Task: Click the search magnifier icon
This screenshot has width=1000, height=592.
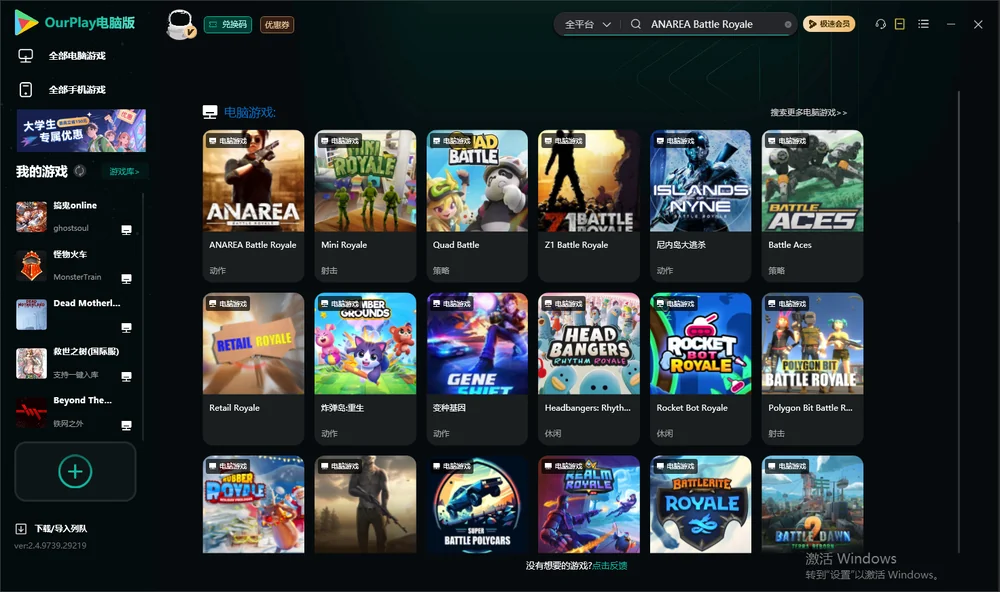Action: 635,24
